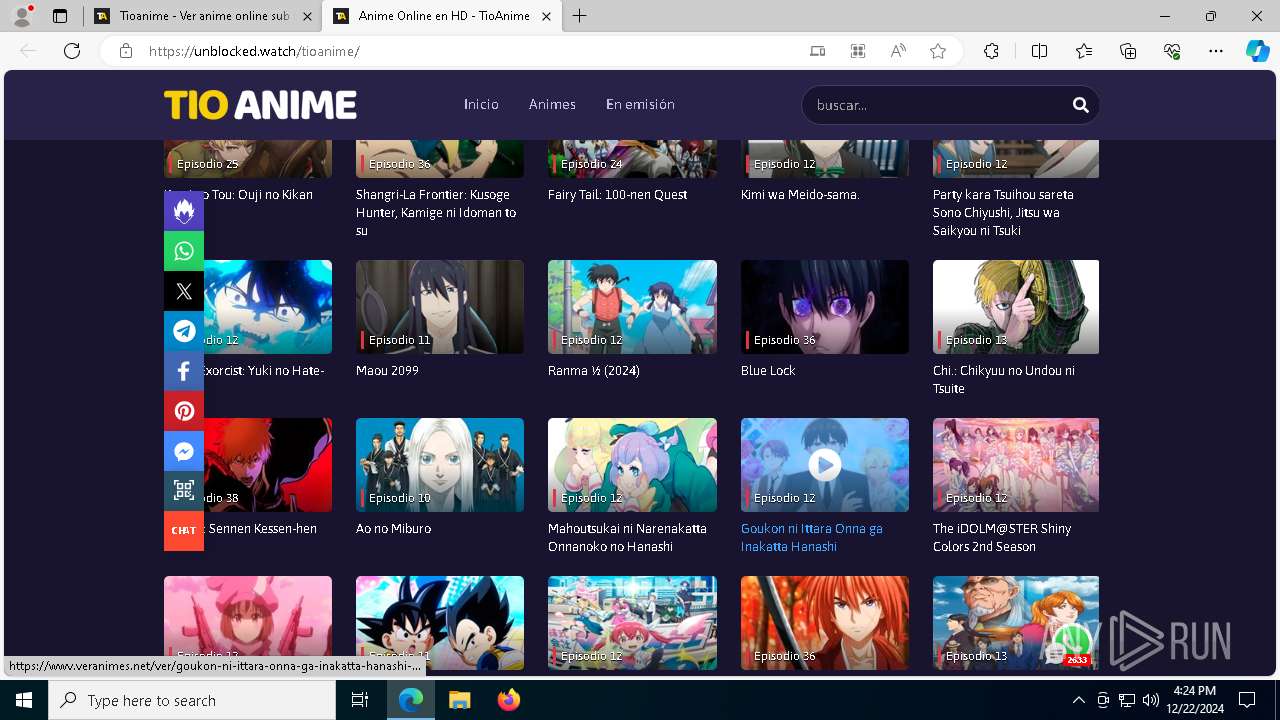
Task: Share on Facebook sidebar icon
Action: pos(184,371)
